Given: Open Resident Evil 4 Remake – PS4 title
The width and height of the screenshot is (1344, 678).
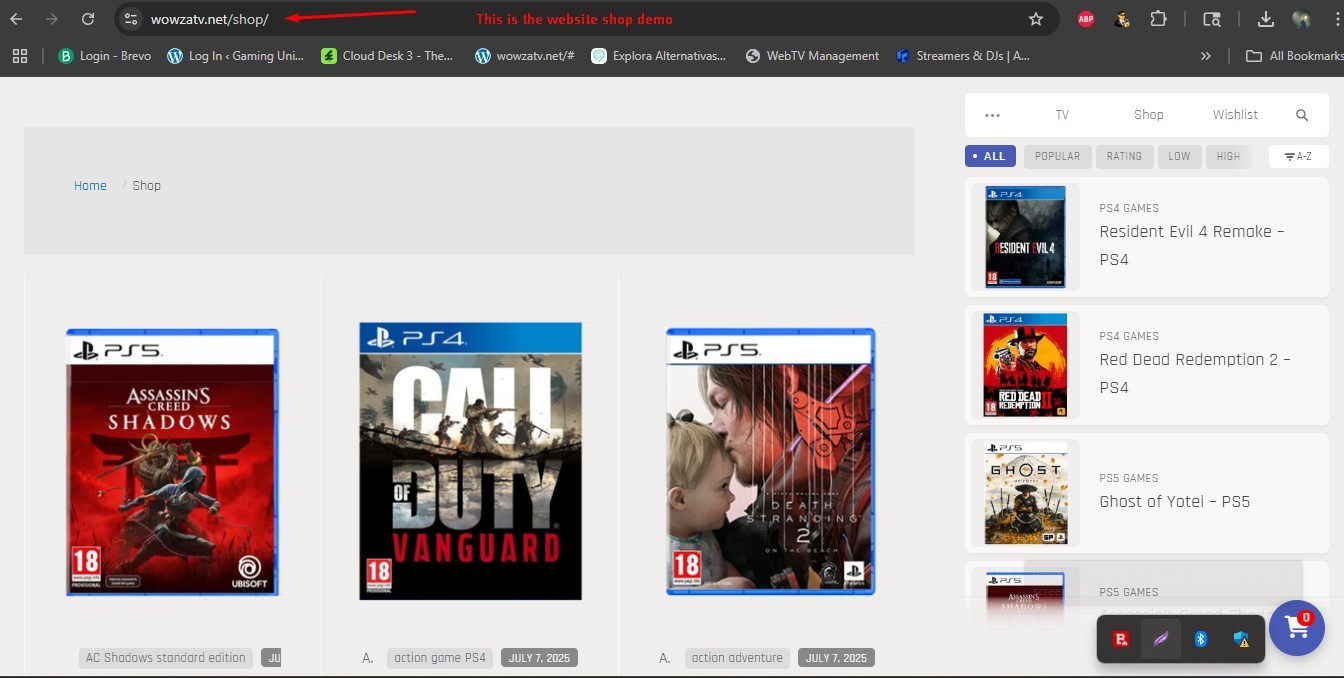Looking at the screenshot, I should (1192, 245).
